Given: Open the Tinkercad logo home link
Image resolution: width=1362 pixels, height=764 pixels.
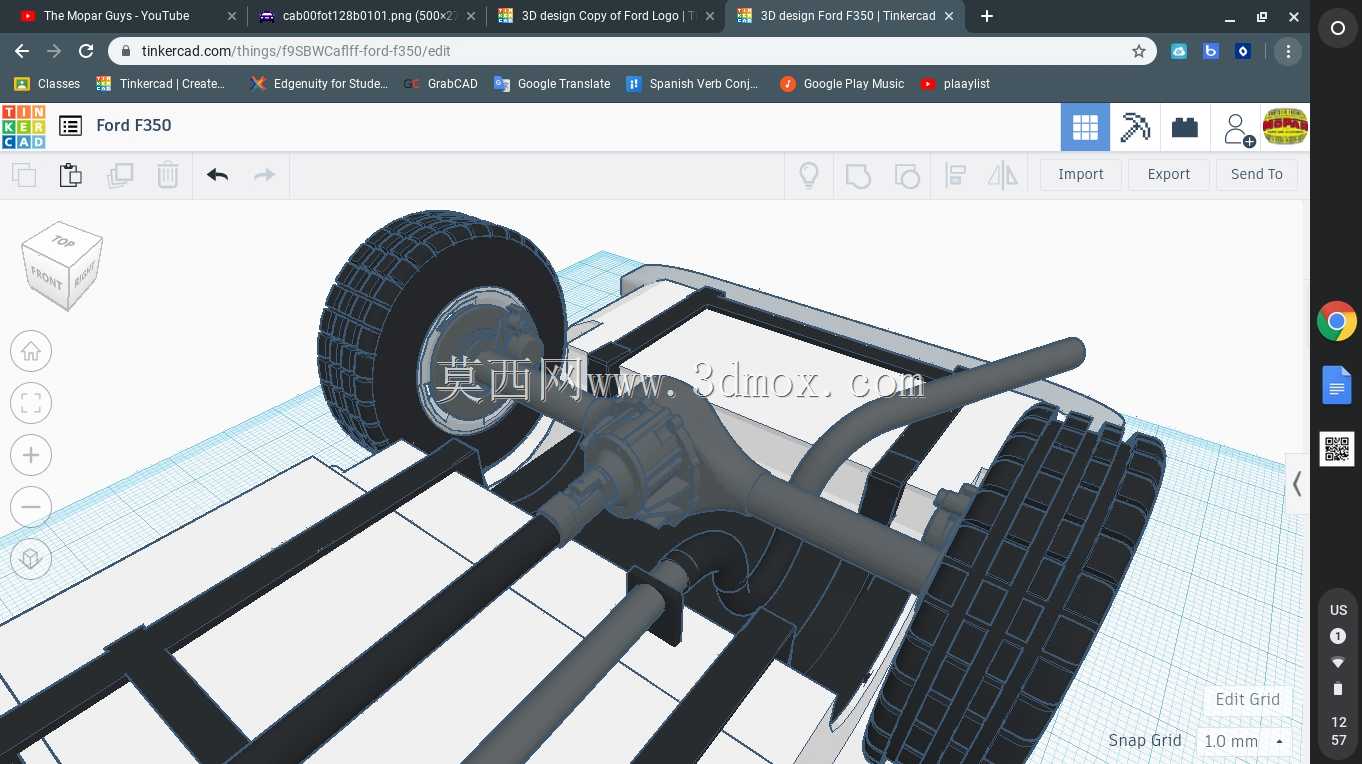Looking at the screenshot, I should [x=23, y=126].
